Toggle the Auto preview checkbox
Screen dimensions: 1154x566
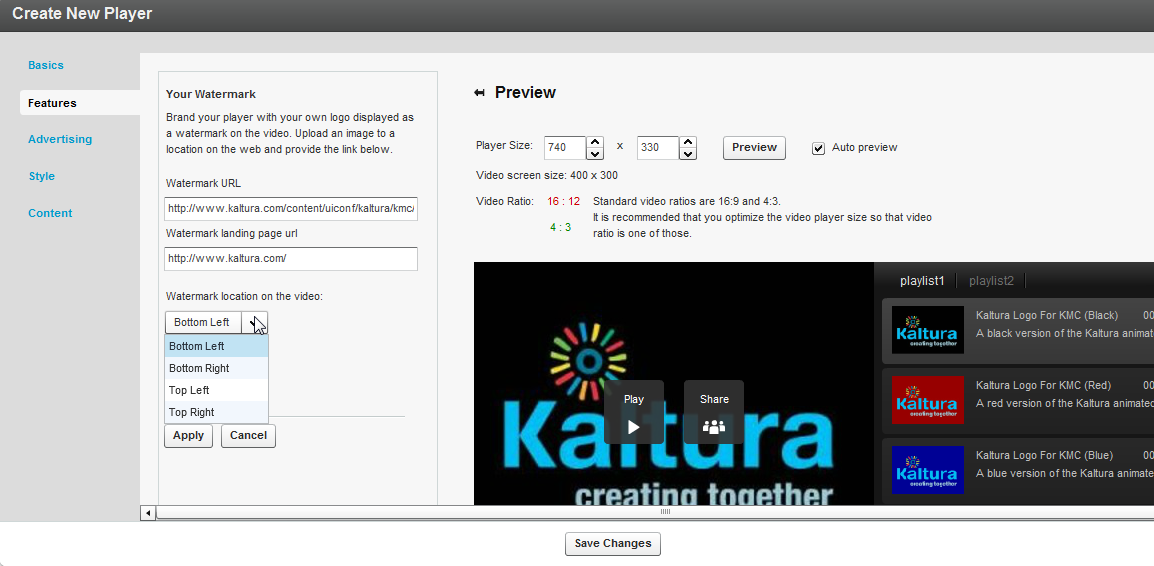click(x=818, y=148)
